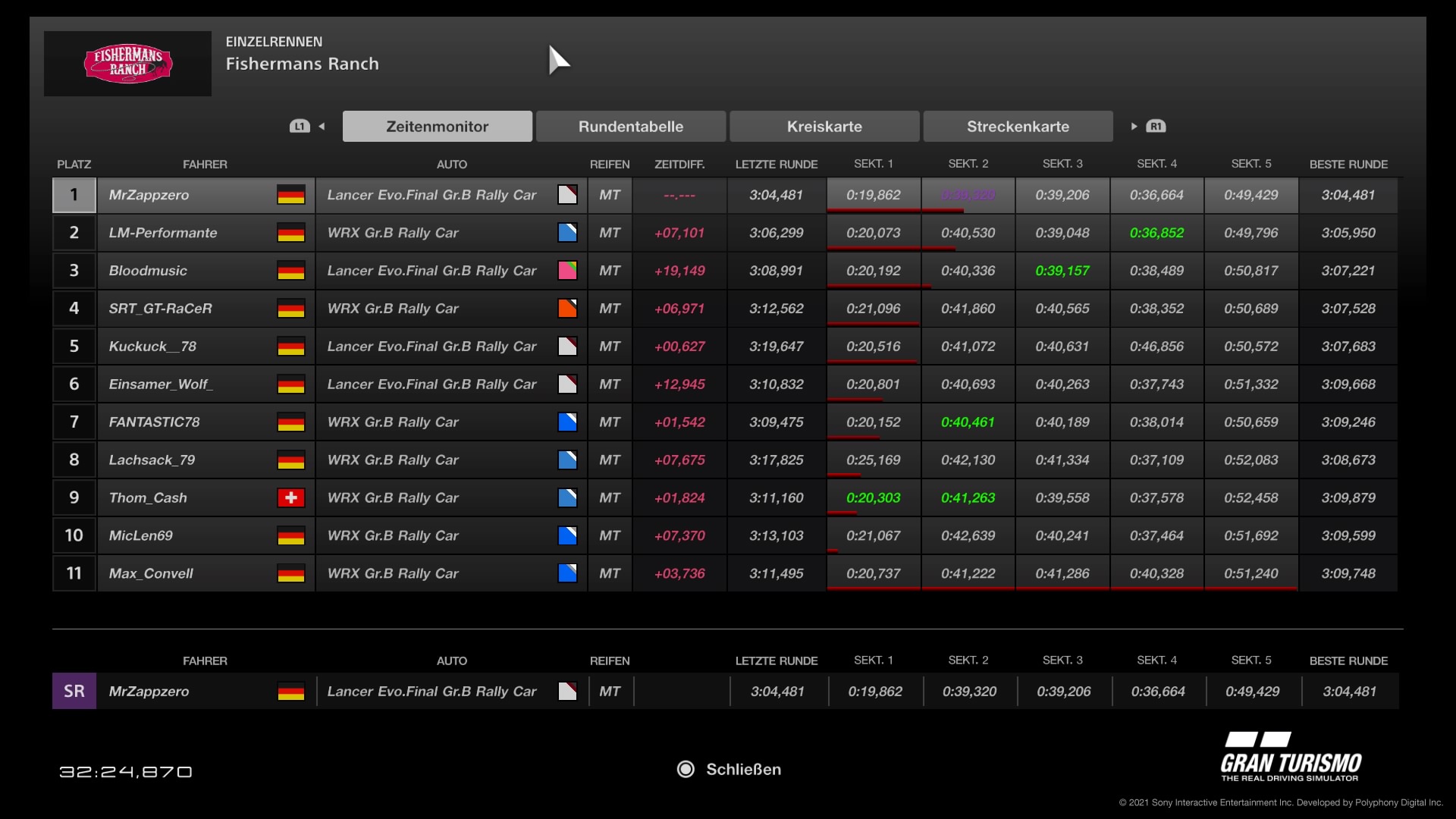The height and width of the screenshot is (819, 1456).
Task: Click MrZappzero's German flag in first row
Action: click(x=290, y=195)
